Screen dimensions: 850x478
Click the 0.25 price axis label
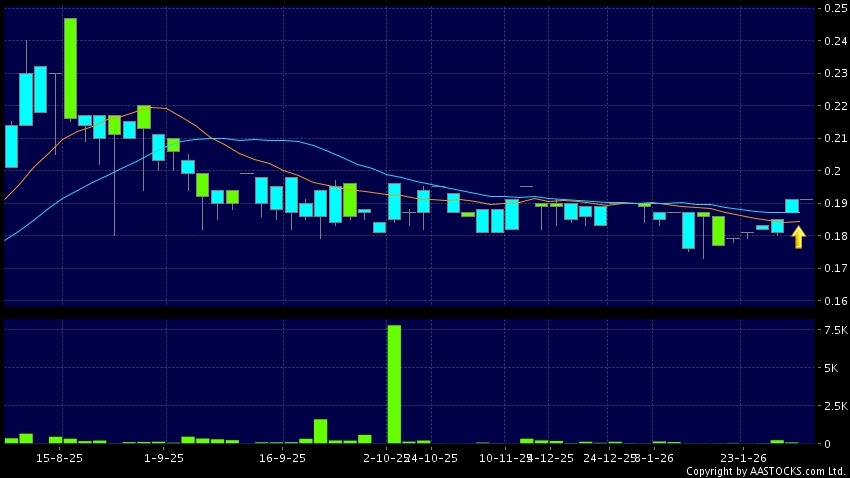tap(834, 8)
